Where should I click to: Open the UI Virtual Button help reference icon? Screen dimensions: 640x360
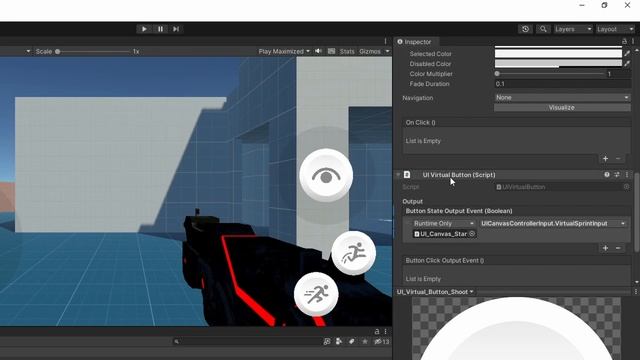tap(607, 175)
